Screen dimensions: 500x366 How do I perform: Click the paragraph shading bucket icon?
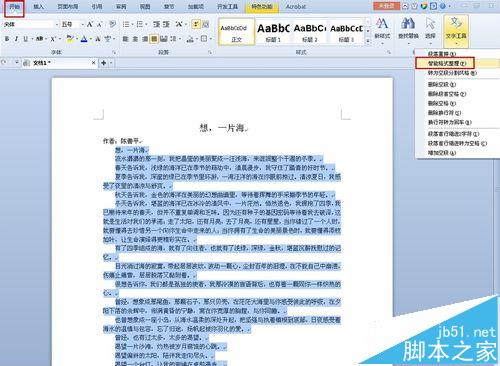[190, 39]
